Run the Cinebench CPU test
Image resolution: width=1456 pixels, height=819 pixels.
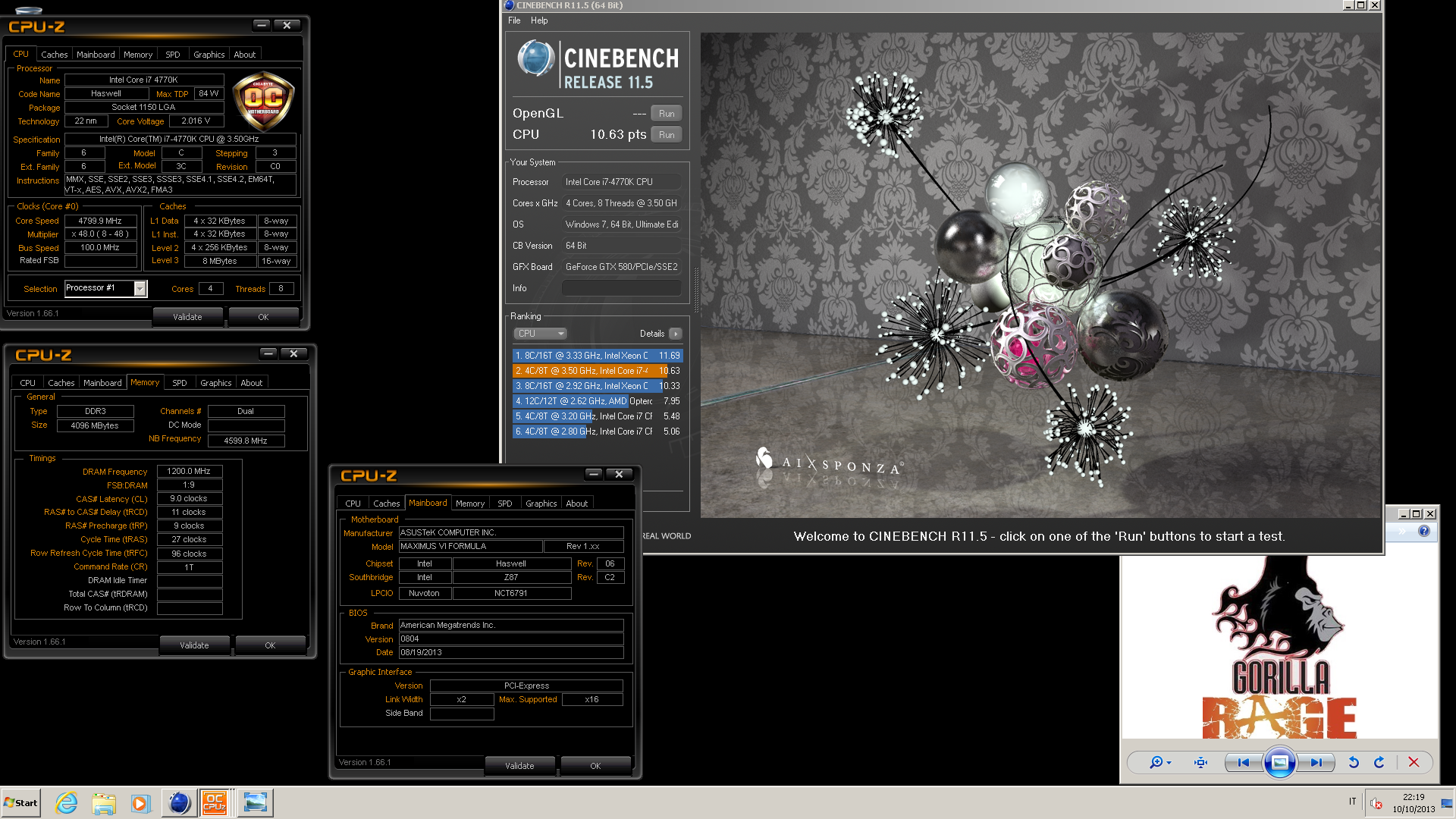[667, 135]
